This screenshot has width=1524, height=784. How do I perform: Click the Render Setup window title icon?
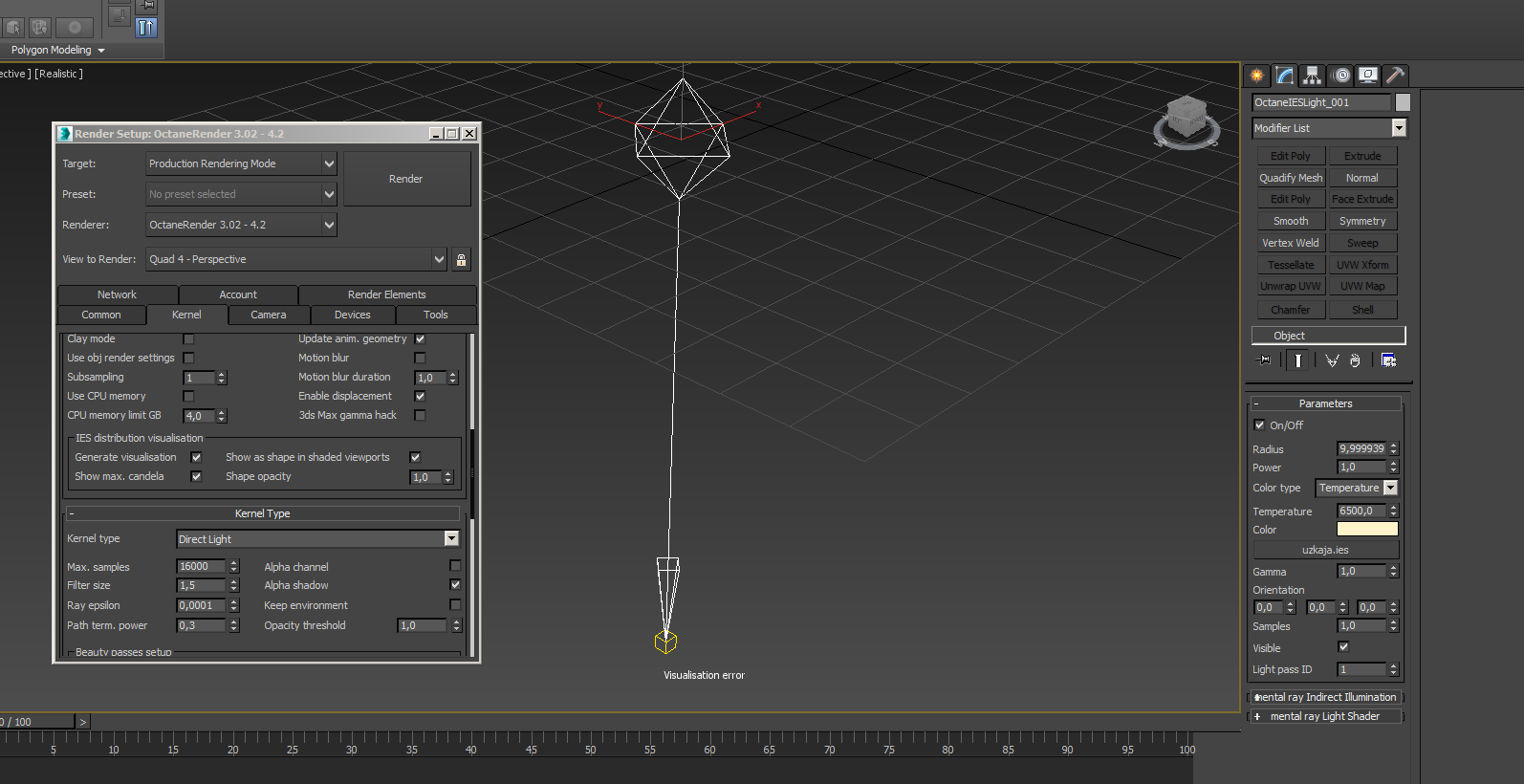[x=64, y=134]
